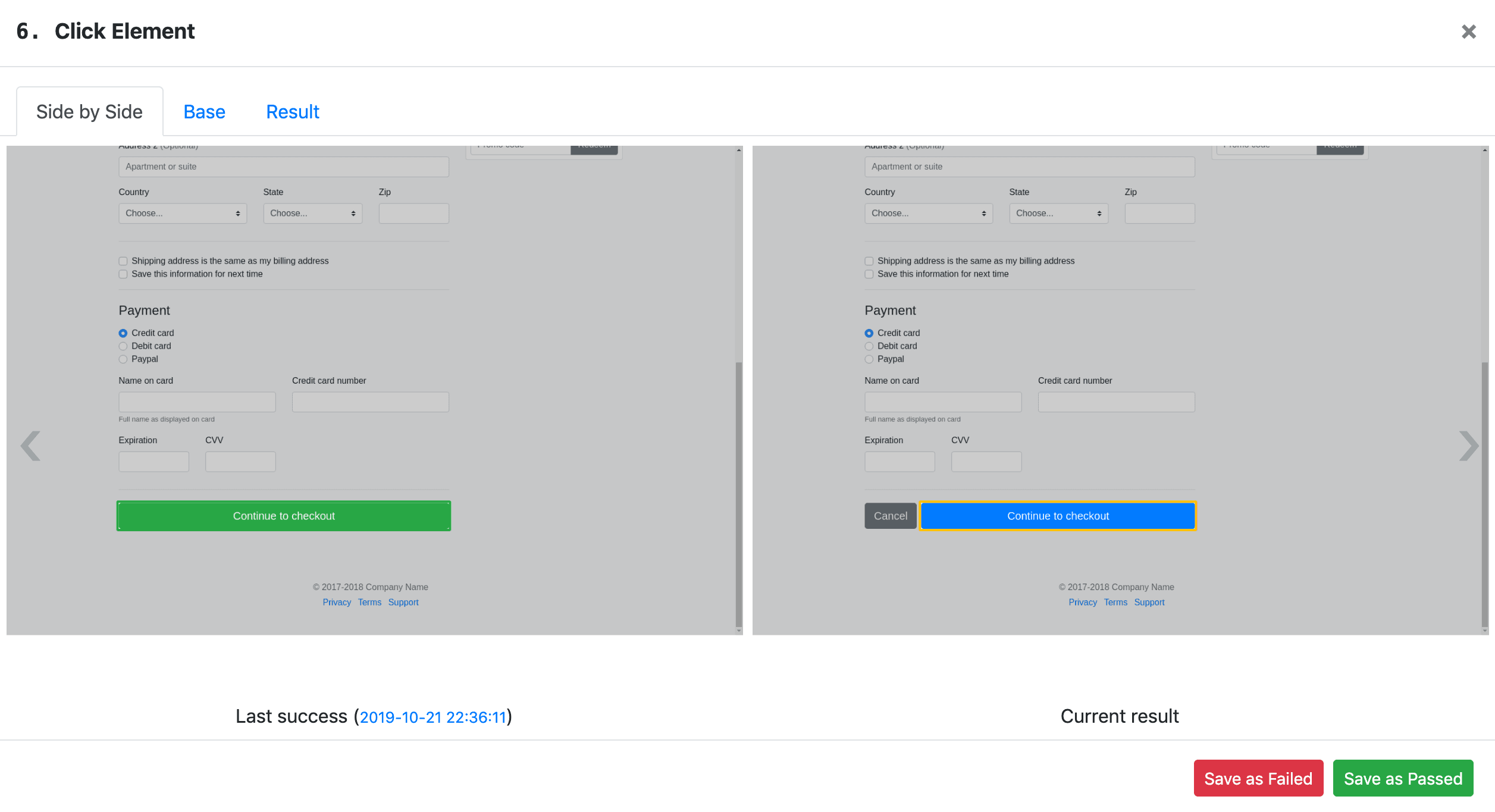Open the Country dropdown in left screenshot
1495x812 pixels.
pyautogui.click(x=182, y=213)
